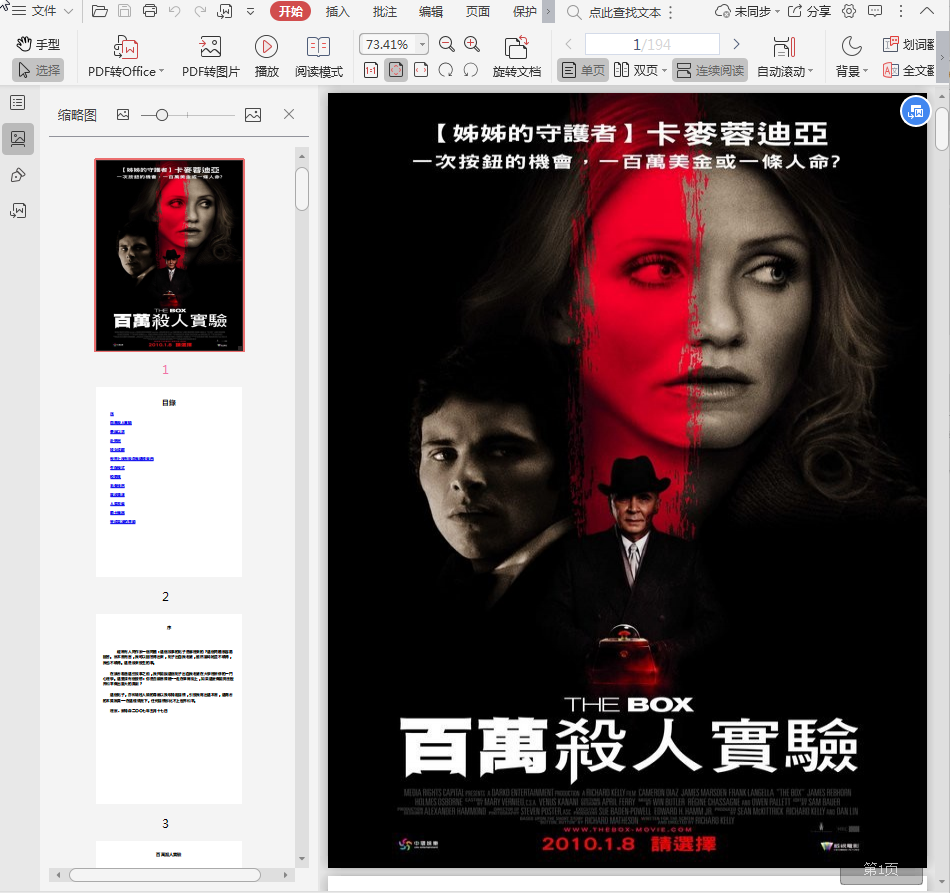
Task: Expand 背景 dropdown arrow
Action: coord(865,71)
